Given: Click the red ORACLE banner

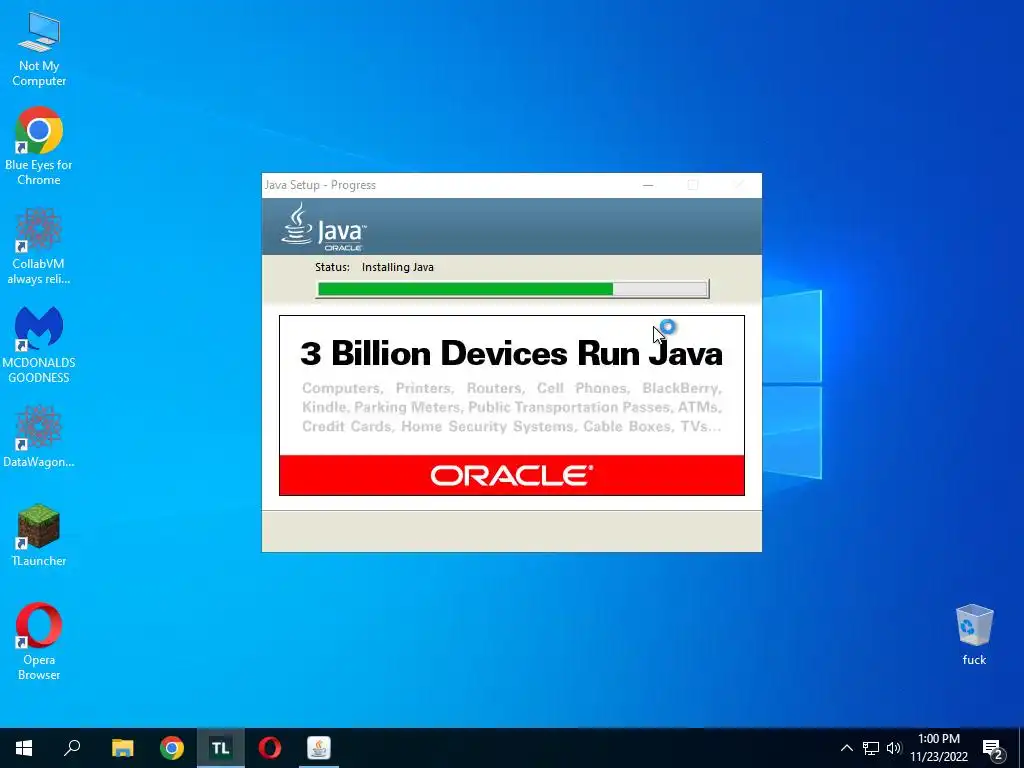Looking at the screenshot, I should tap(512, 475).
